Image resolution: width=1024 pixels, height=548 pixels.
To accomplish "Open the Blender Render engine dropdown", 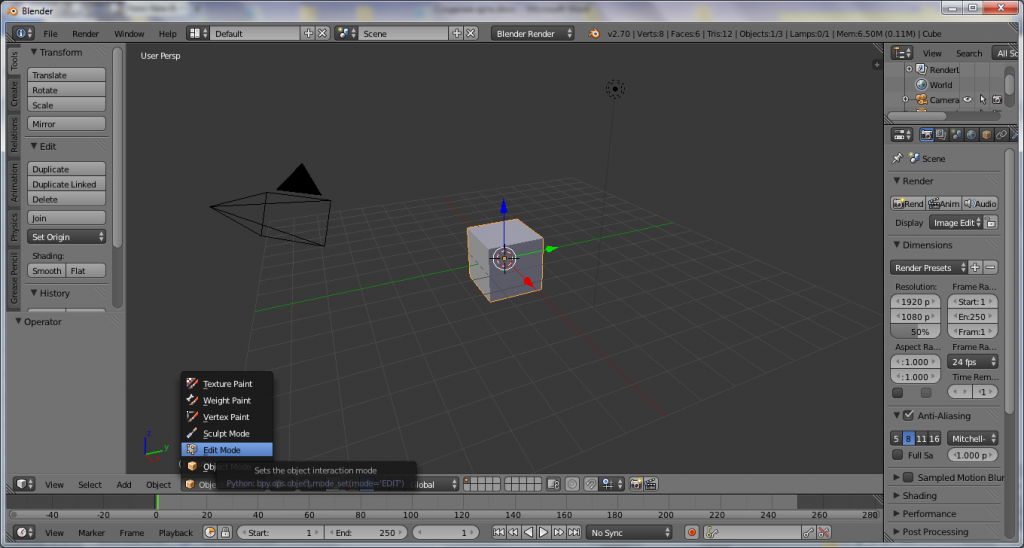I will pos(533,33).
